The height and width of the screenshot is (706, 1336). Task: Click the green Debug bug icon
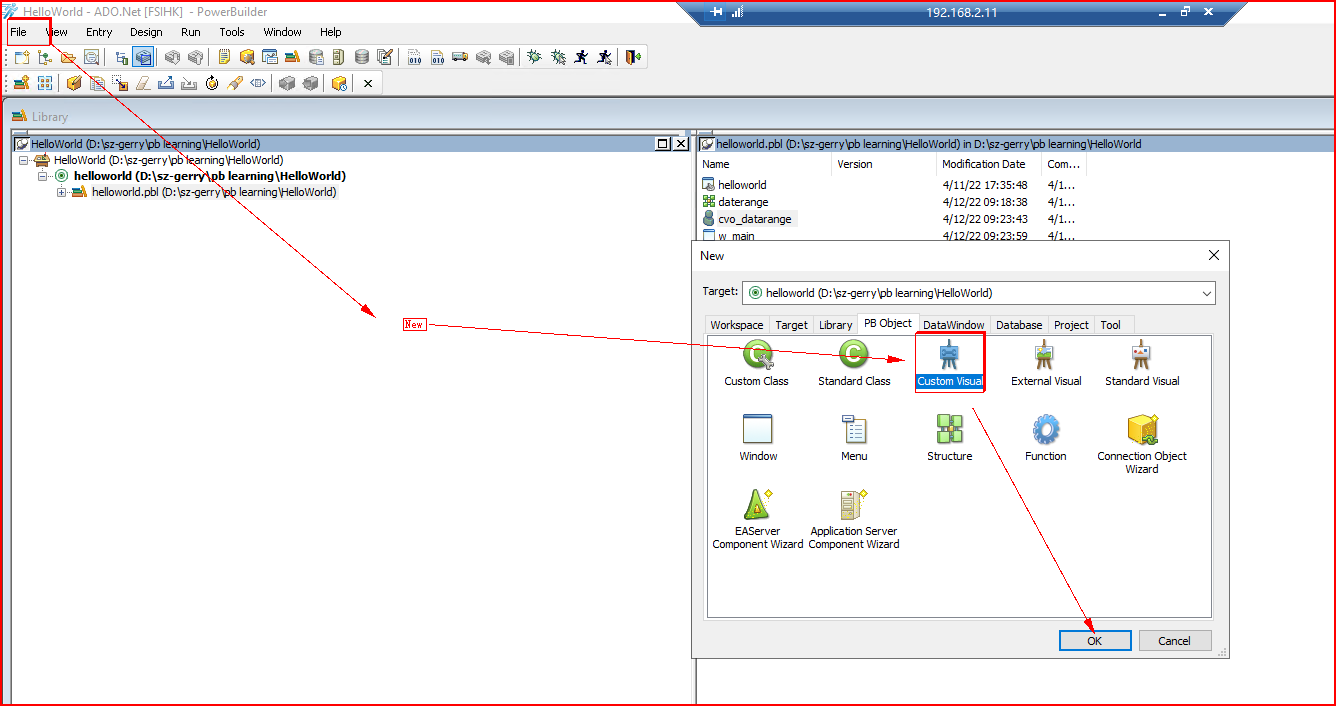[x=534, y=57]
